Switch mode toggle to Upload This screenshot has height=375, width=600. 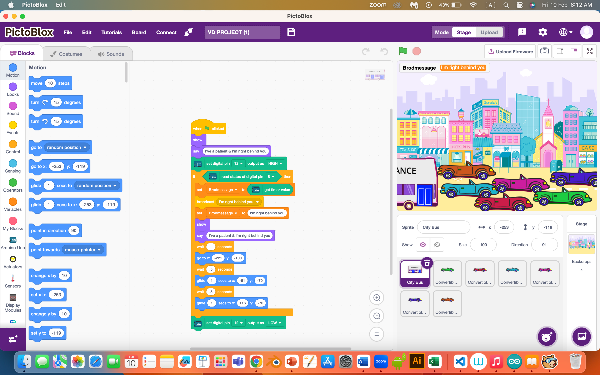click(x=489, y=32)
